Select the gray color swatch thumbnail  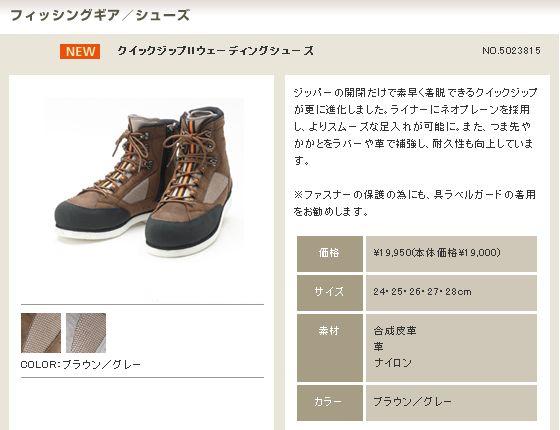(86, 333)
